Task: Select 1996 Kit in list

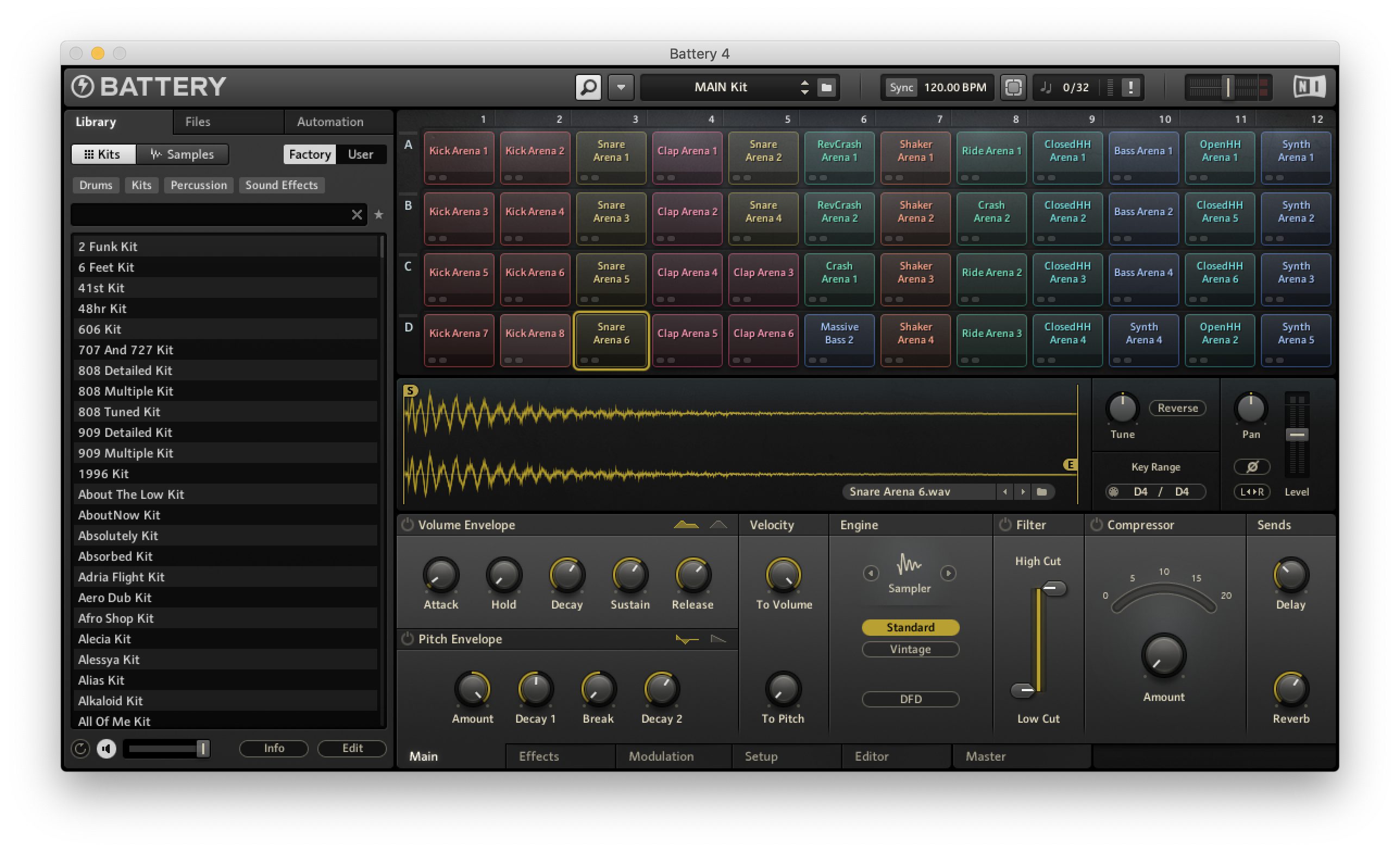Action: click(225, 473)
